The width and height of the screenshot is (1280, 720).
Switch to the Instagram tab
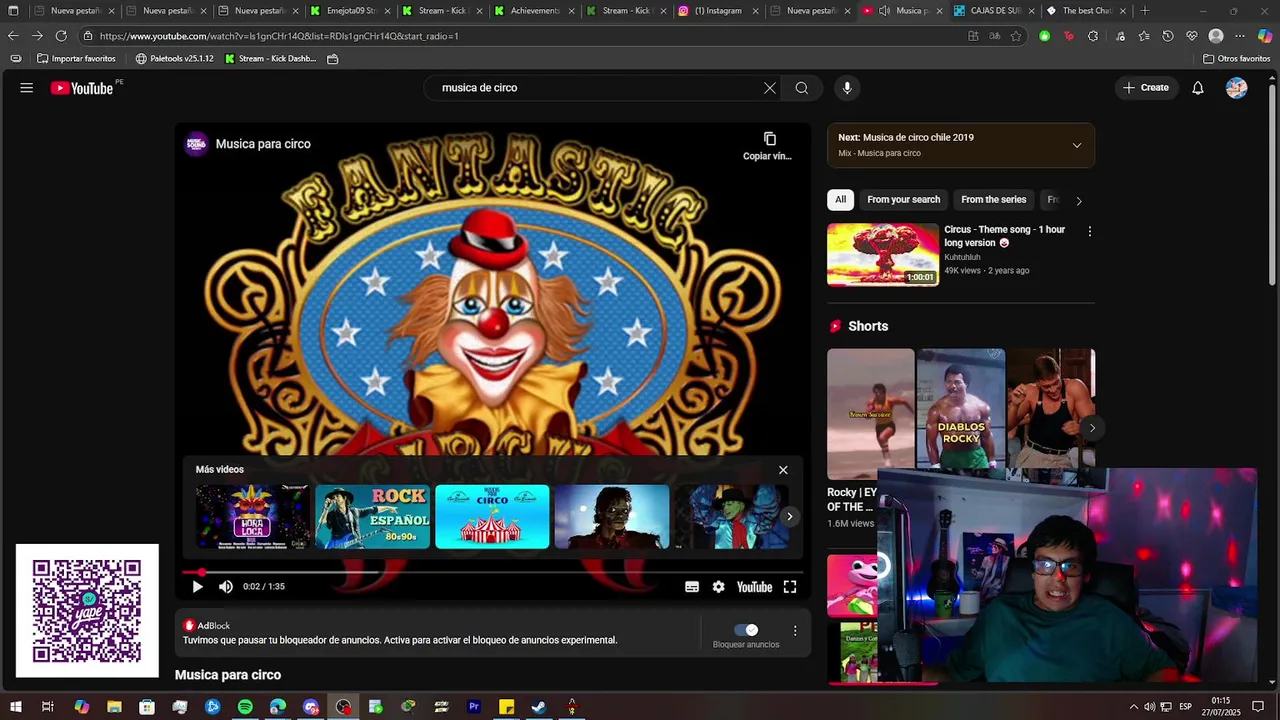(x=716, y=11)
